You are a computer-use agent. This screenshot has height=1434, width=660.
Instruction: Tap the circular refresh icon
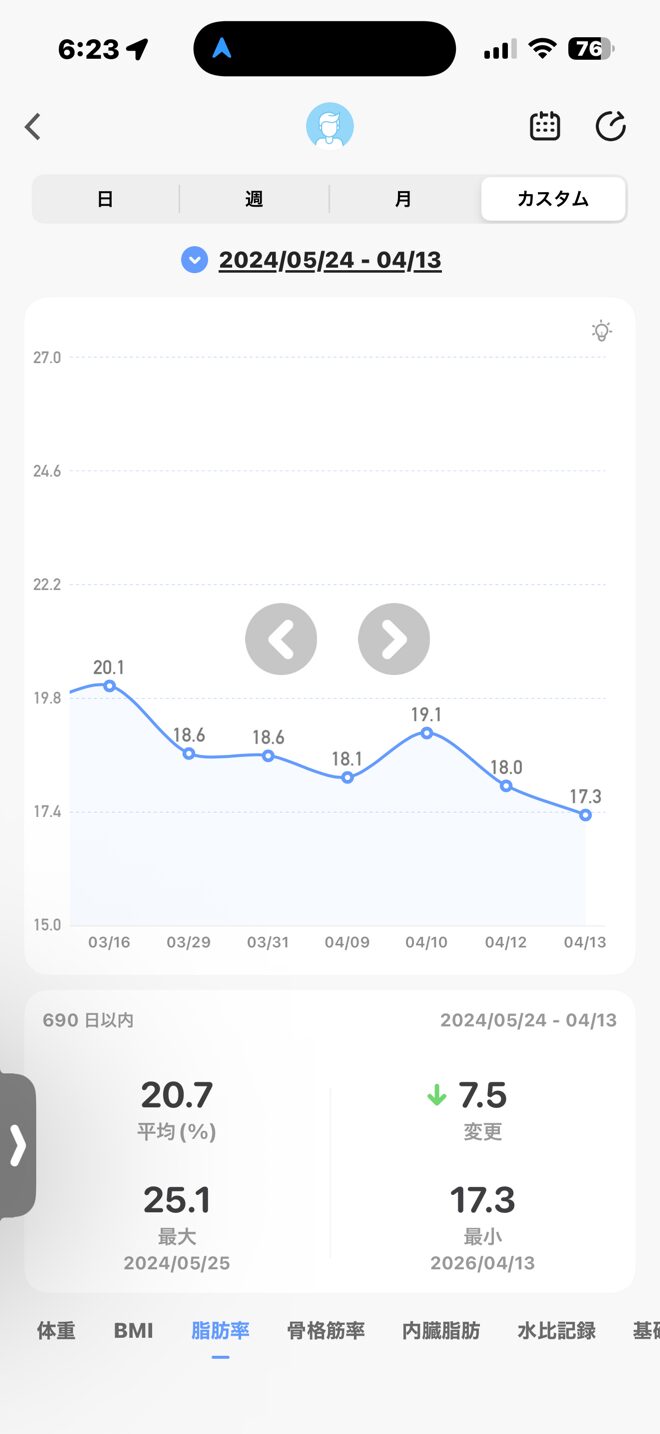point(610,126)
